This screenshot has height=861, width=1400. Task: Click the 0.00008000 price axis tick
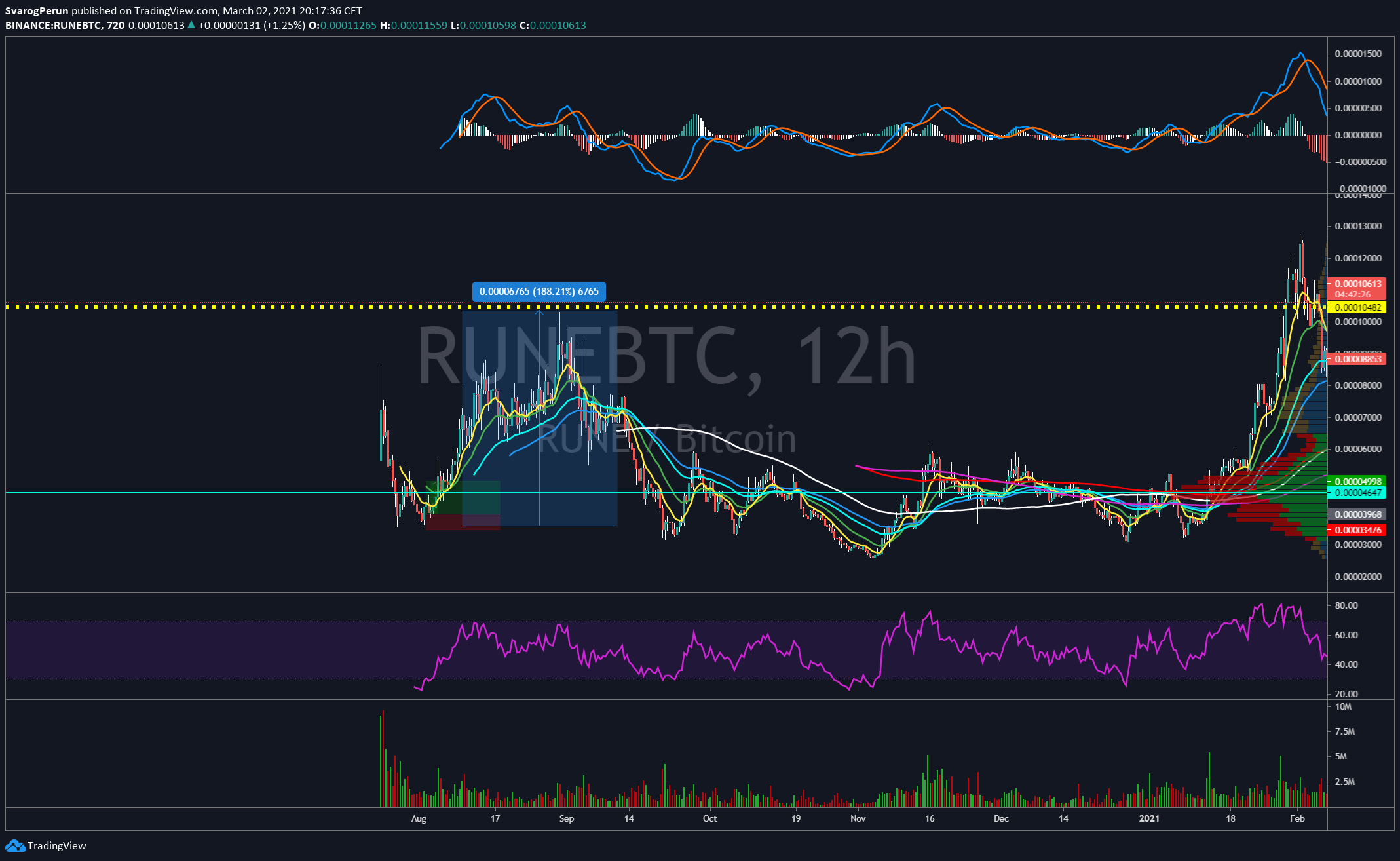pos(1358,385)
